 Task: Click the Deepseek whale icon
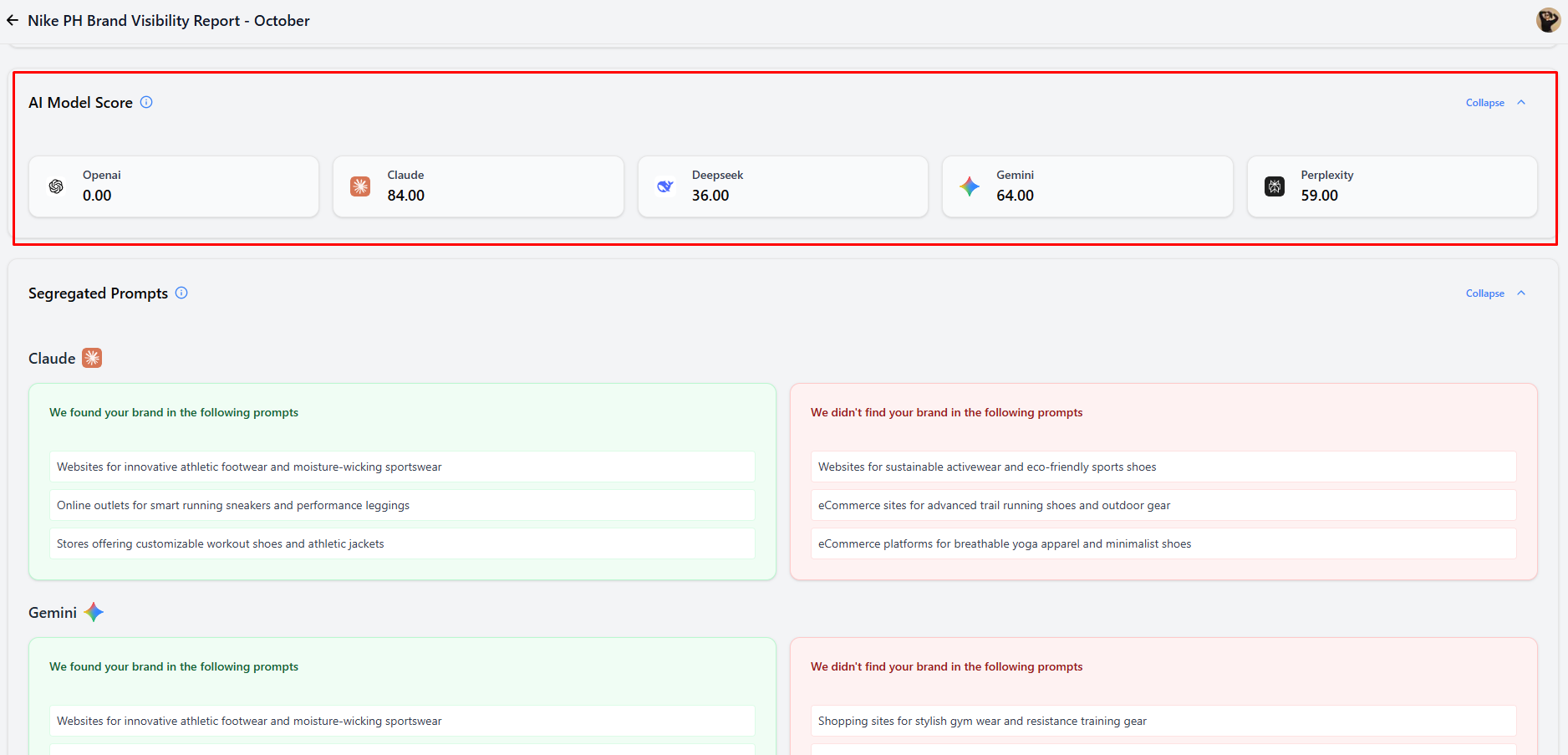pyautogui.click(x=664, y=186)
